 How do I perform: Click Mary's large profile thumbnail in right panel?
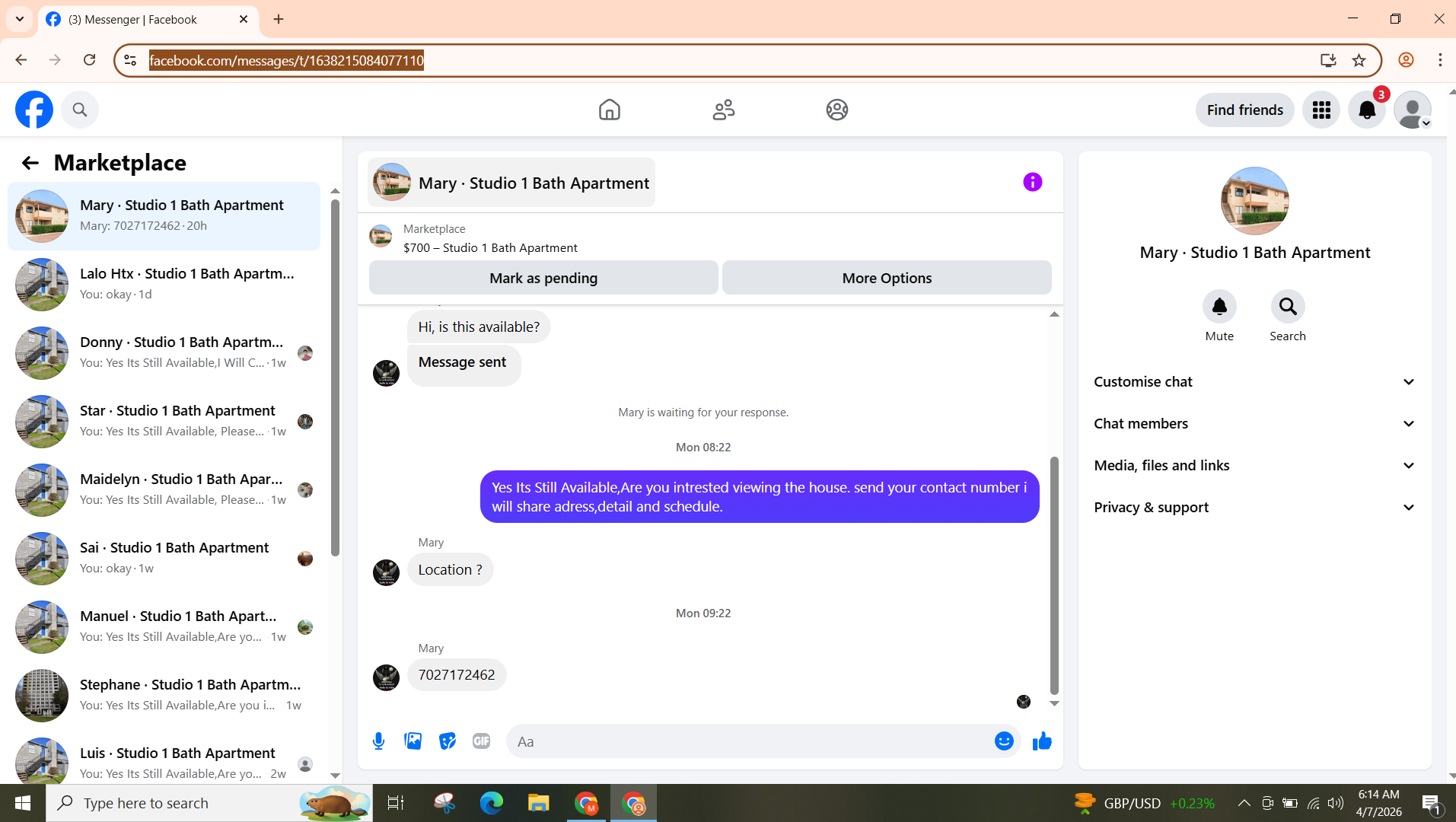(x=1254, y=201)
